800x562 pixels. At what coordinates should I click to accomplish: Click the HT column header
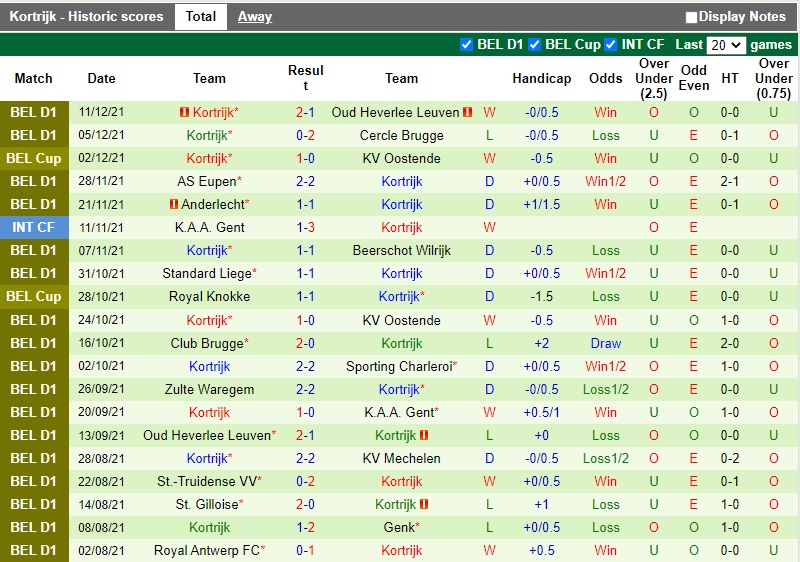(x=730, y=79)
